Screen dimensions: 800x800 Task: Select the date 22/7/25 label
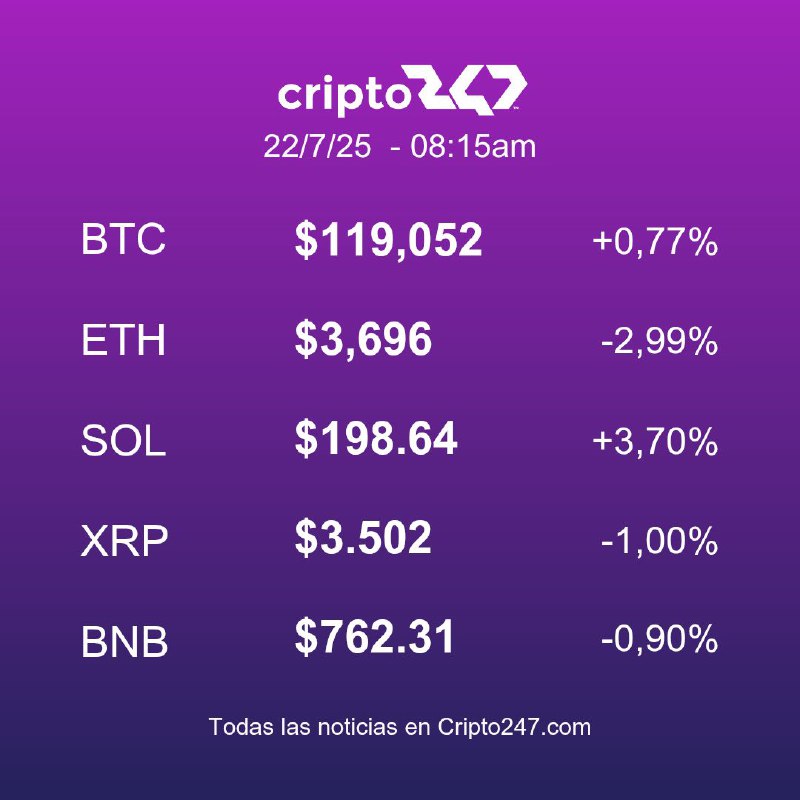point(317,146)
